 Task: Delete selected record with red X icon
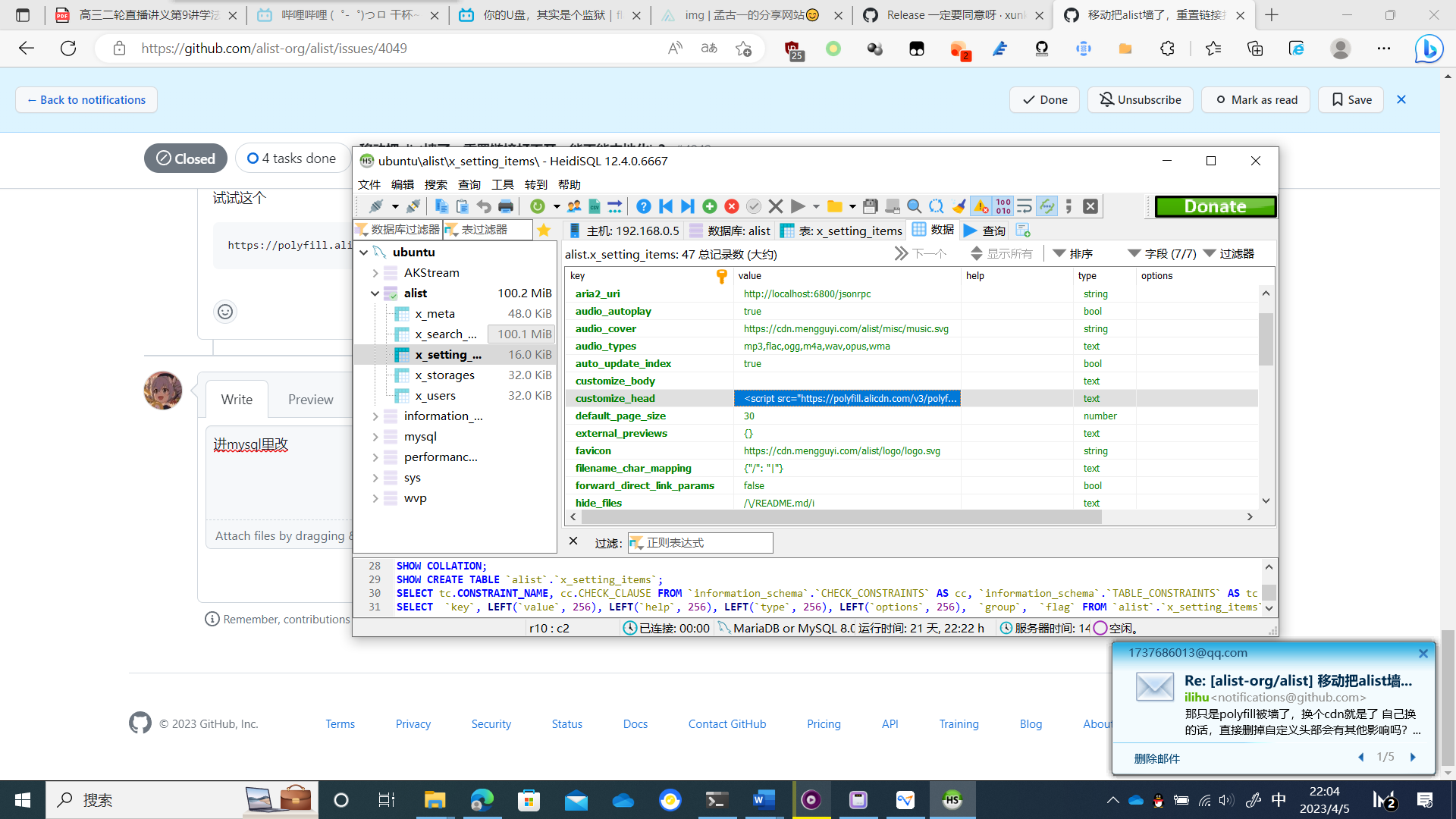(732, 206)
